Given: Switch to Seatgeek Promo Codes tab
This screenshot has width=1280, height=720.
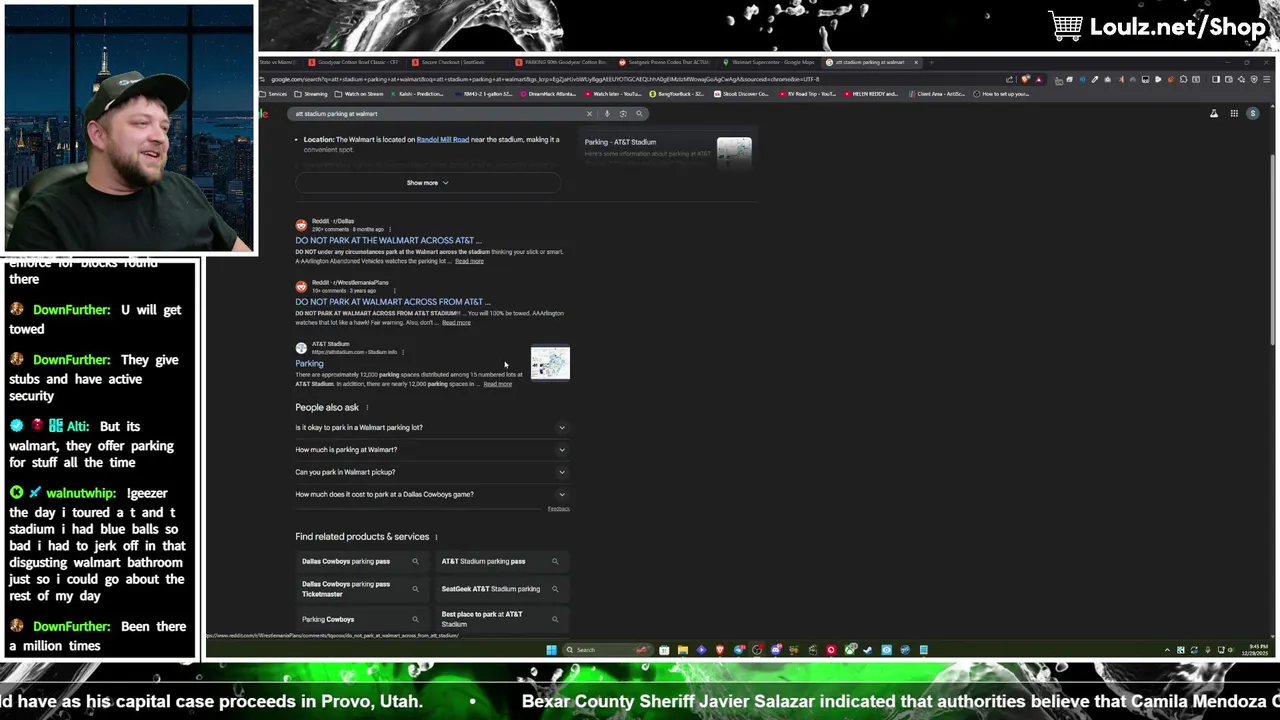Looking at the screenshot, I should tap(664, 62).
